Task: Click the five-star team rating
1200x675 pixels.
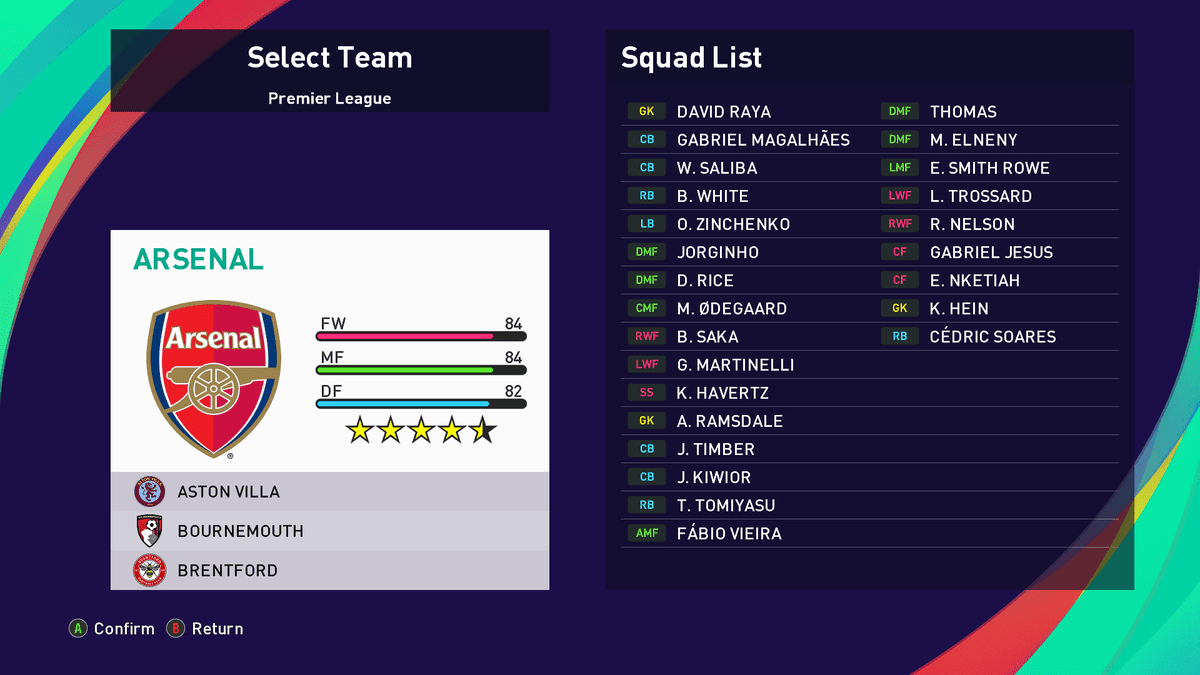Action: (421, 431)
